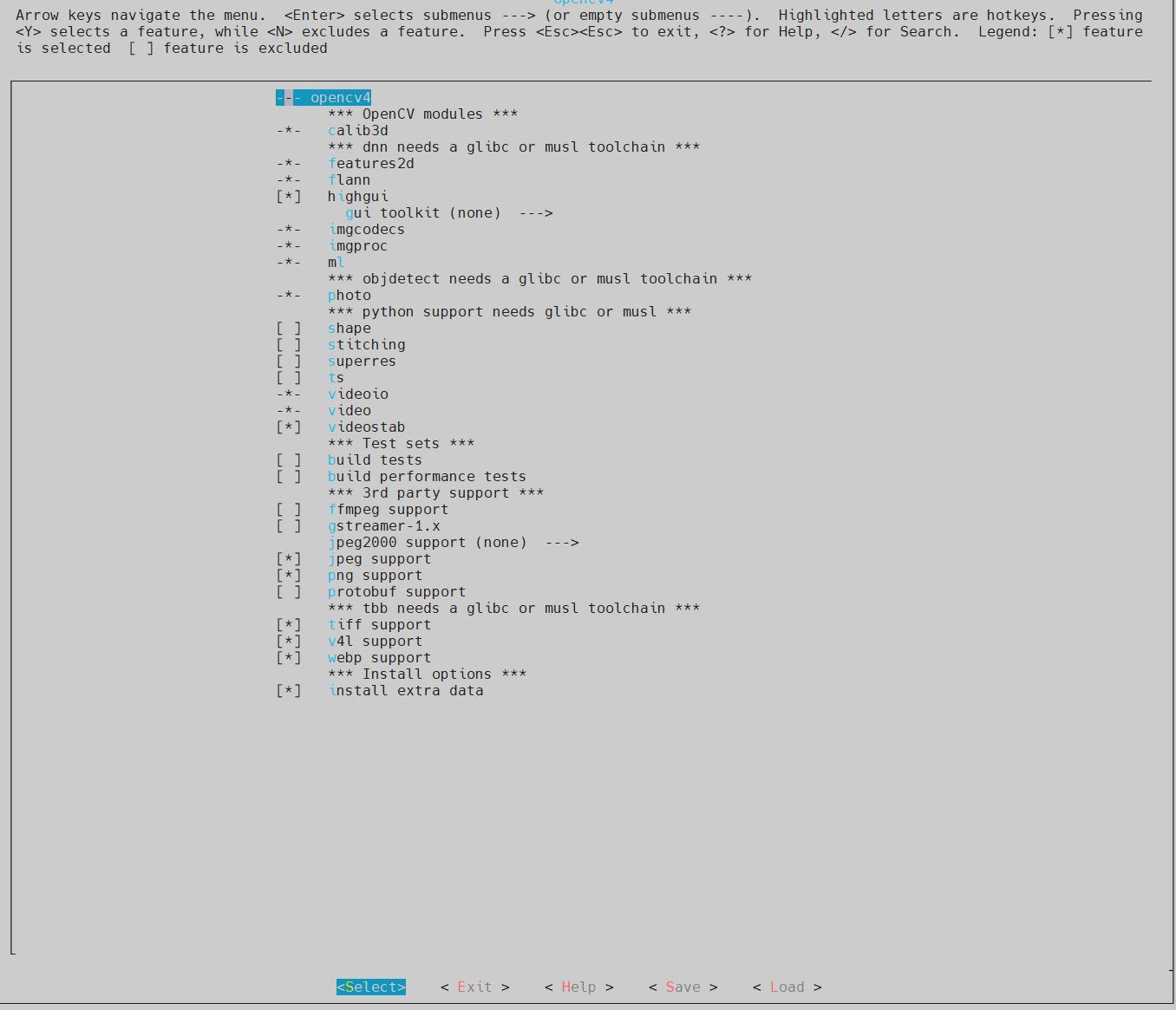The height and width of the screenshot is (1010, 1176).
Task: Select the ml module row
Action: coord(310,263)
